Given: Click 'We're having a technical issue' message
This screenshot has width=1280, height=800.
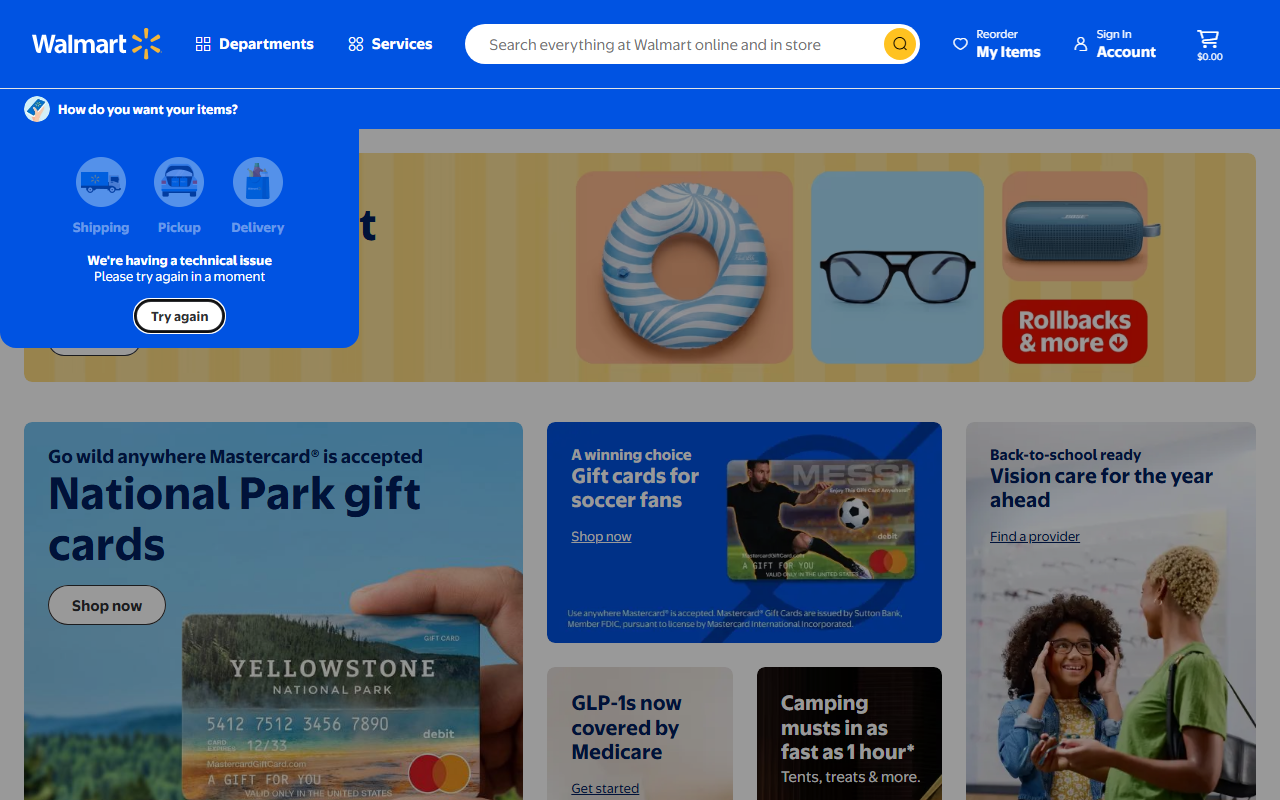Looking at the screenshot, I should tap(180, 260).
